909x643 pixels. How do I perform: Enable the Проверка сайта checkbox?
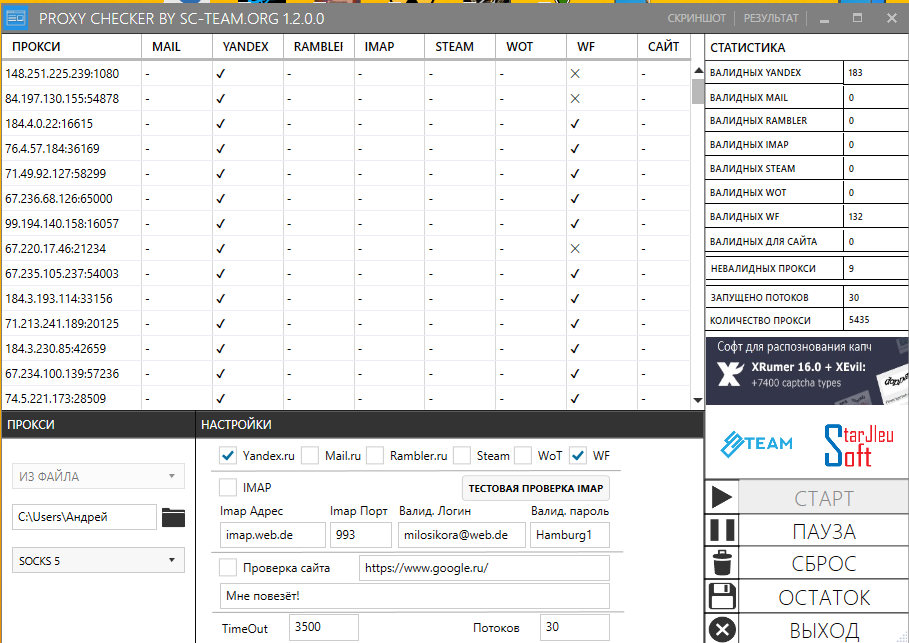(228, 568)
